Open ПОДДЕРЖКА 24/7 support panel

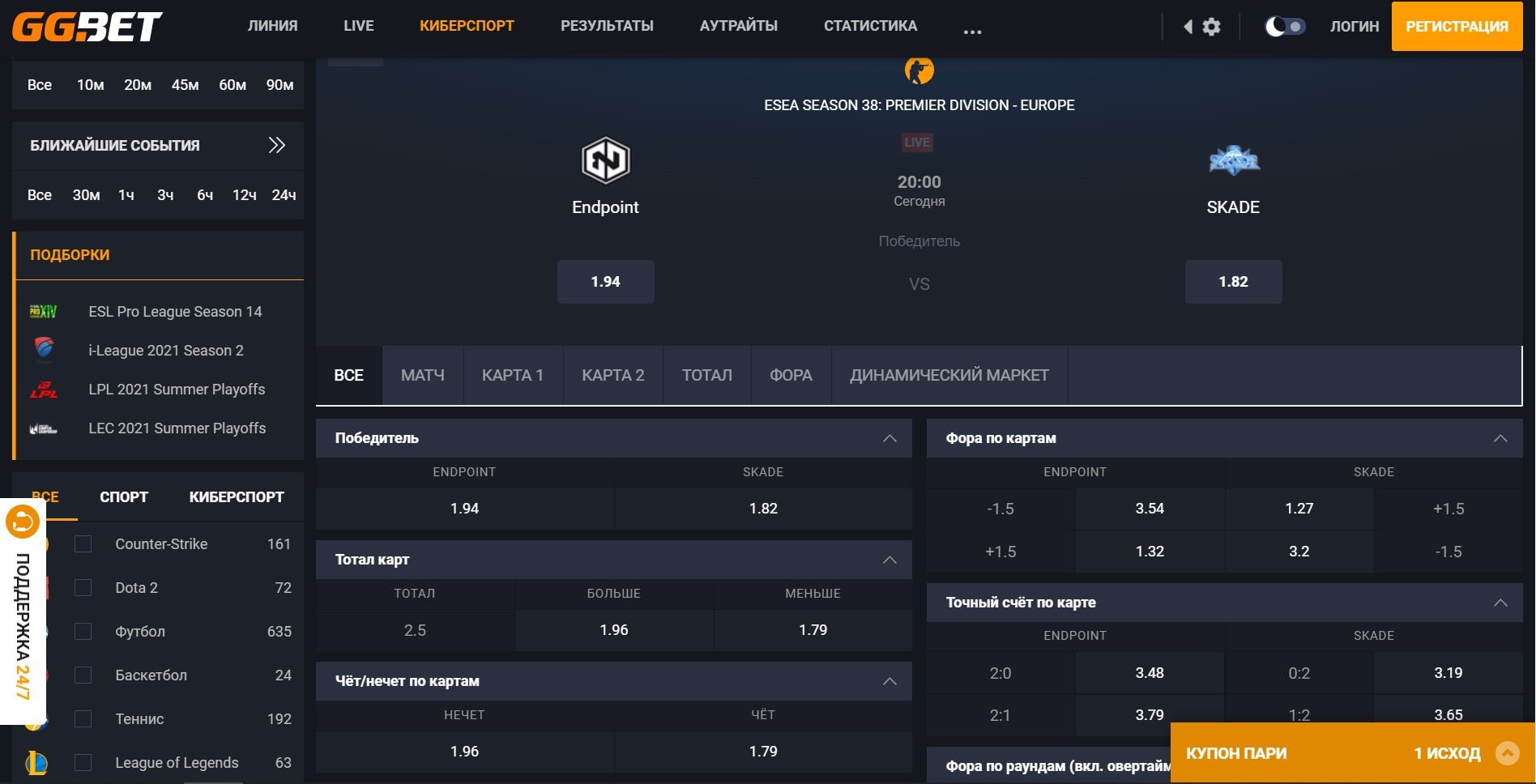[x=23, y=611]
